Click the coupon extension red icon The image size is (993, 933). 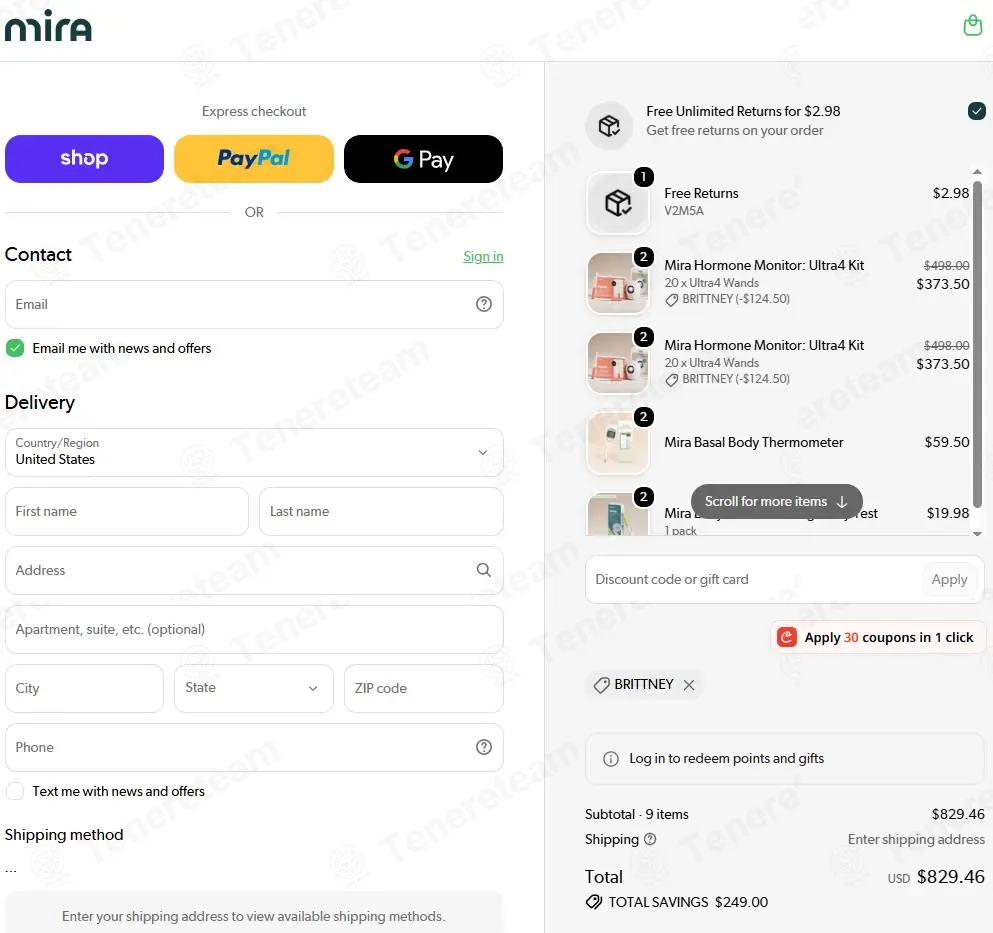[x=787, y=637]
